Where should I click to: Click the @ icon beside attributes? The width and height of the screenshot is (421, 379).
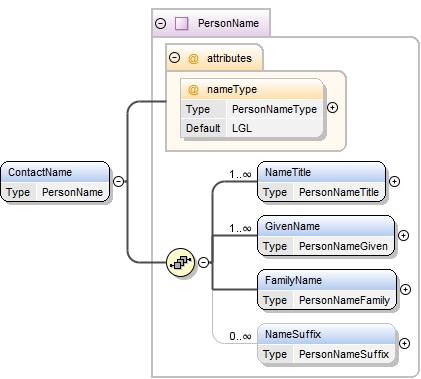point(193,59)
